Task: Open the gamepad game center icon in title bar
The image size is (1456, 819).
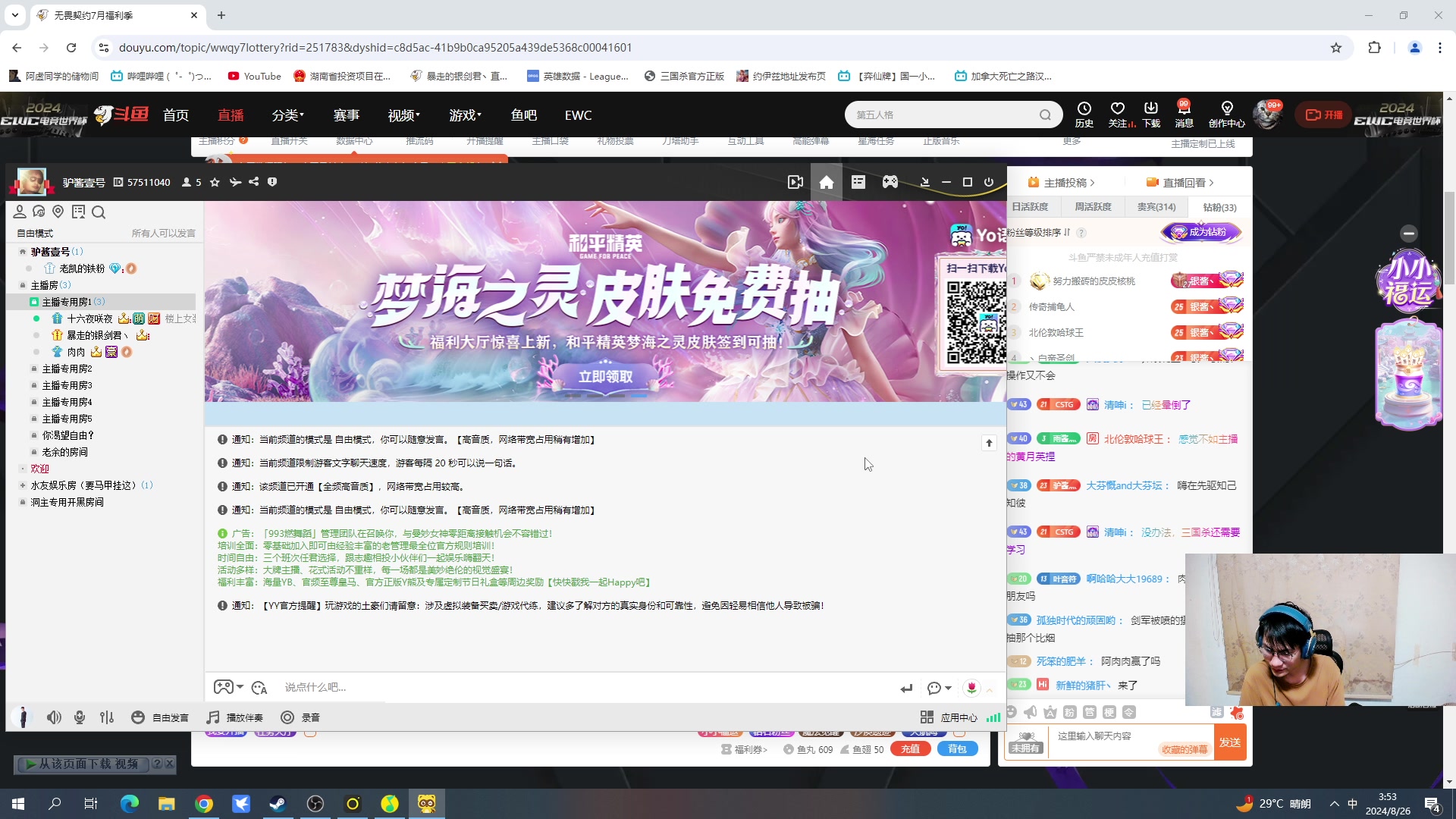Action: (890, 182)
